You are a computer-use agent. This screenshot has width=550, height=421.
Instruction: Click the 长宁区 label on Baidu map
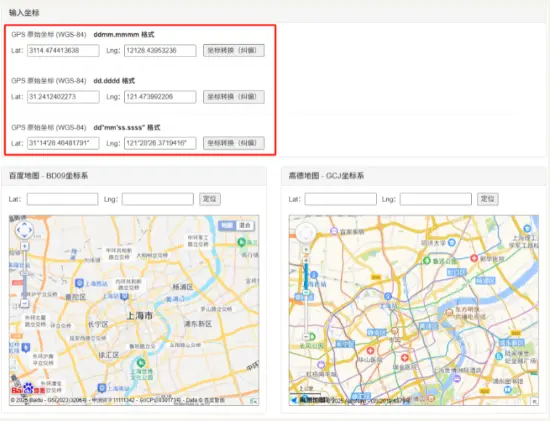(98, 325)
